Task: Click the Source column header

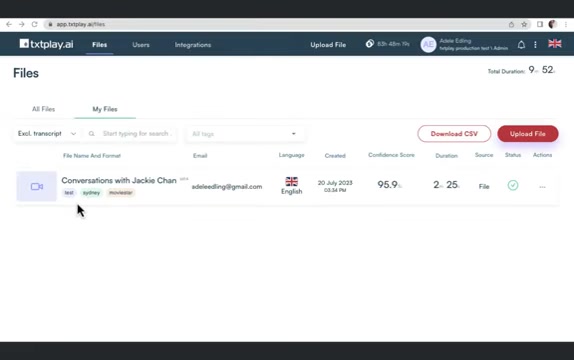Action: tap(484, 155)
